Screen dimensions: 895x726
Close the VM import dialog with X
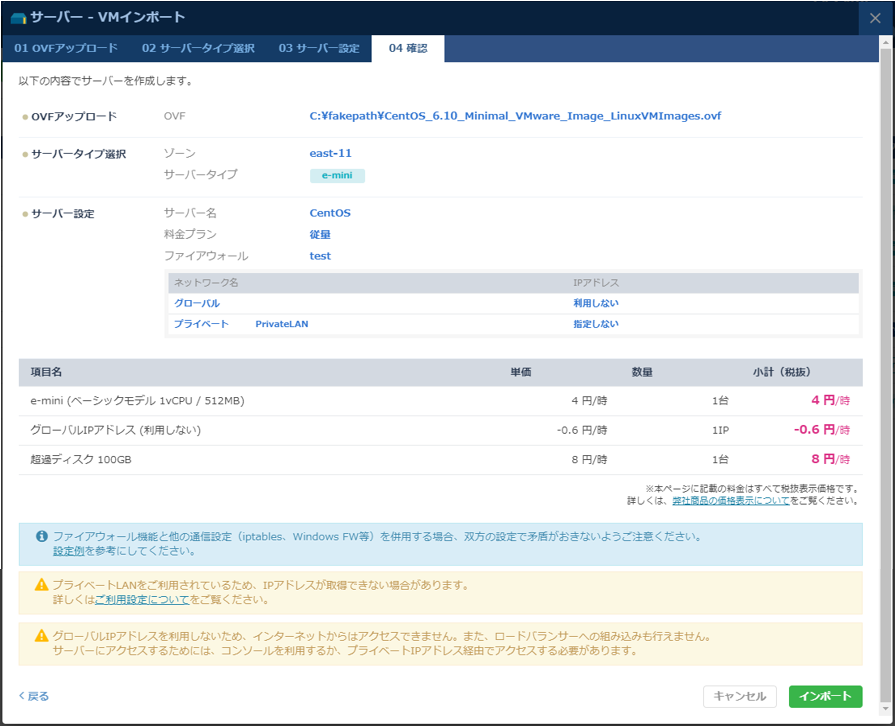[875, 18]
